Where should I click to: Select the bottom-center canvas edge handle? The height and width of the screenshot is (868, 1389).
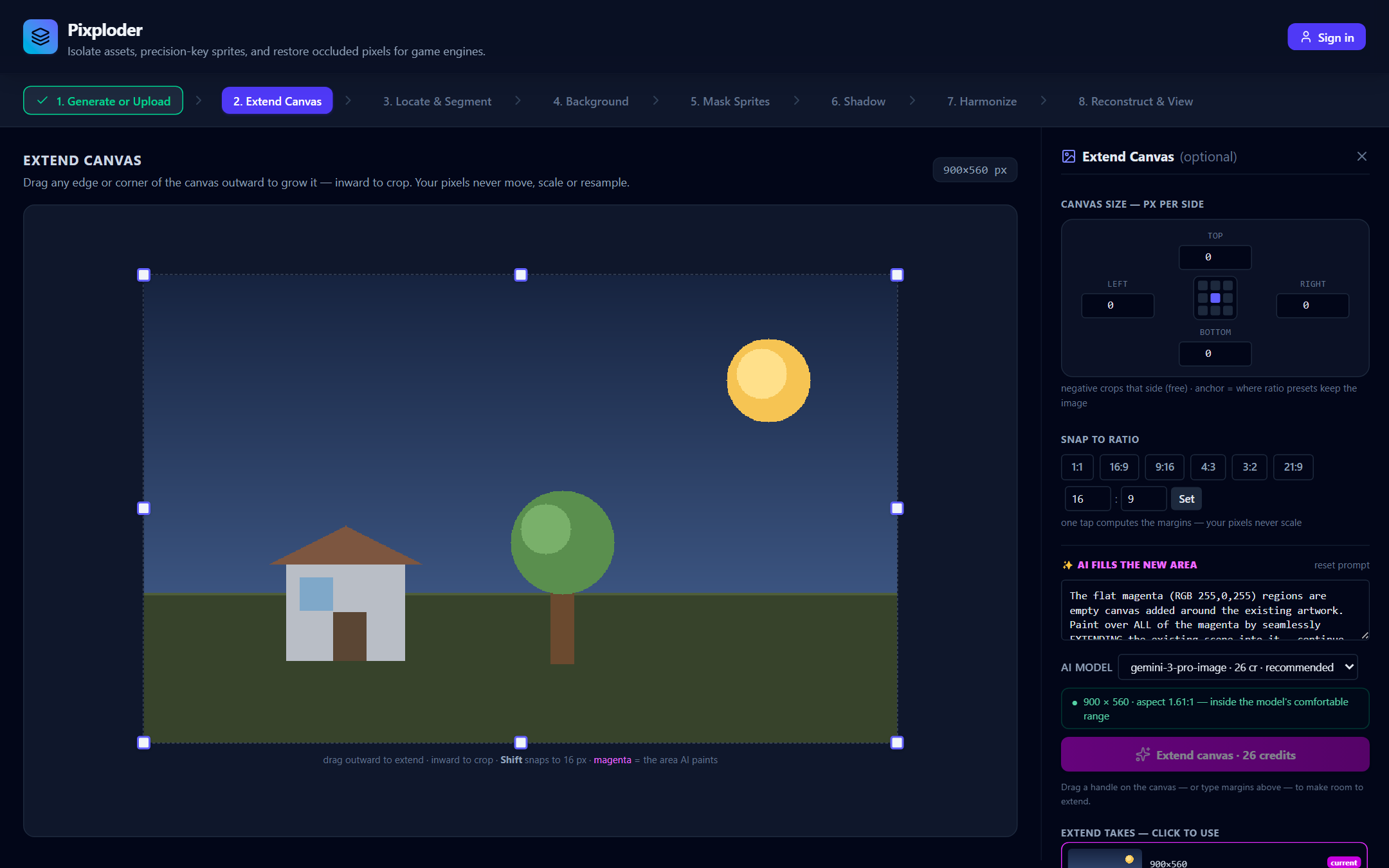521,743
